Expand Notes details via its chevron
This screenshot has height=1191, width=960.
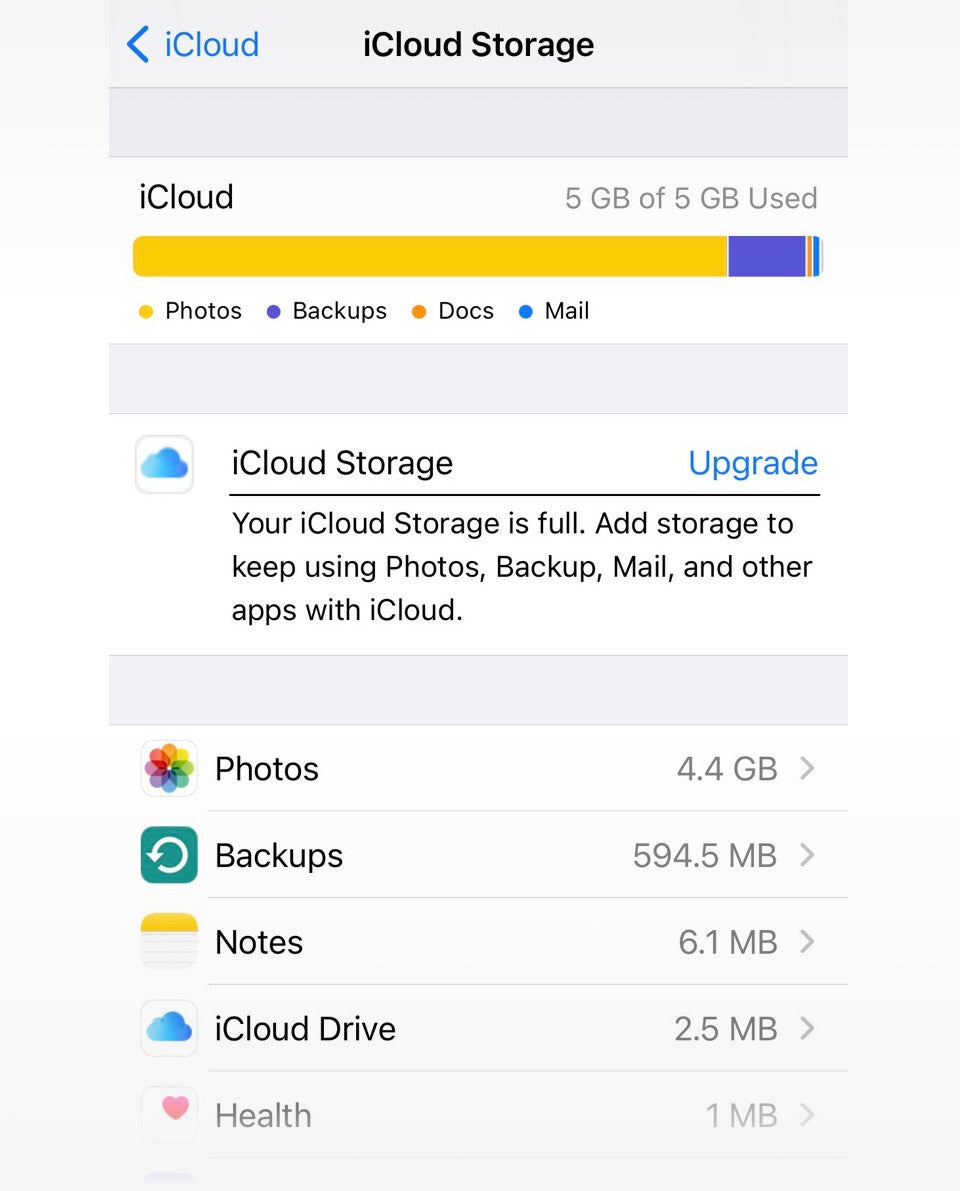click(x=807, y=941)
